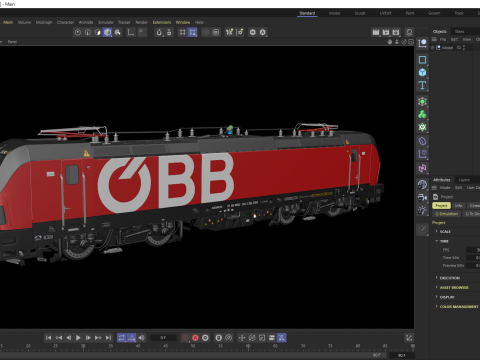Open the viewport Panel menu

[x=12, y=42]
